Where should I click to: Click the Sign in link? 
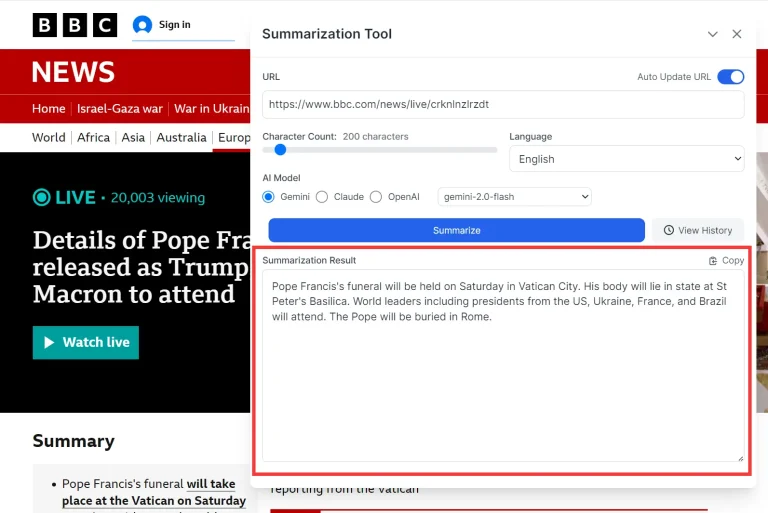(x=174, y=24)
